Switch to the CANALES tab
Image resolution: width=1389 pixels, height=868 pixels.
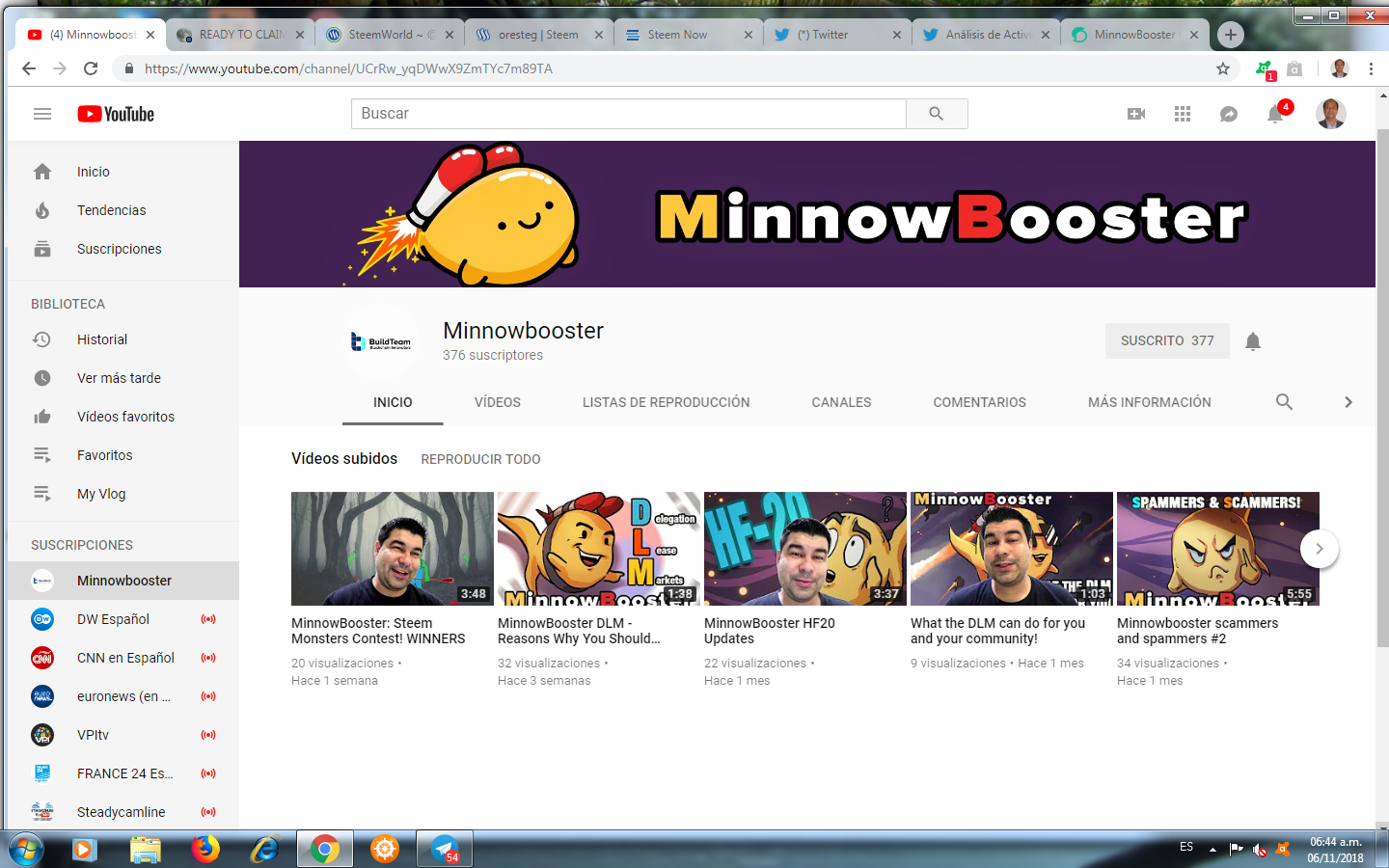pyautogui.click(x=841, y=402)
